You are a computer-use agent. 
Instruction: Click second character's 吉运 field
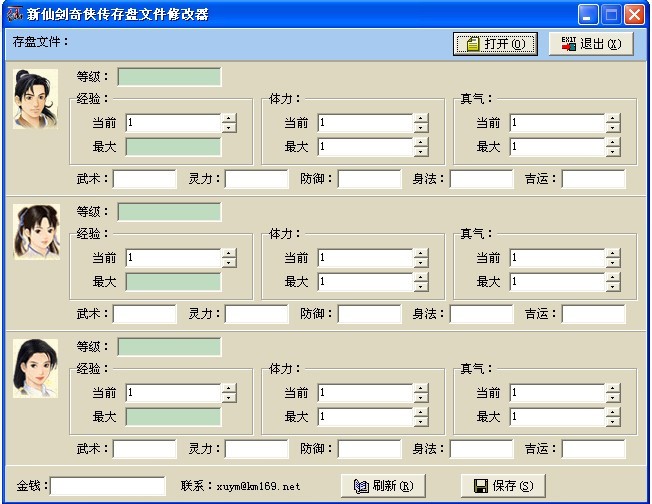coord(593,314)
